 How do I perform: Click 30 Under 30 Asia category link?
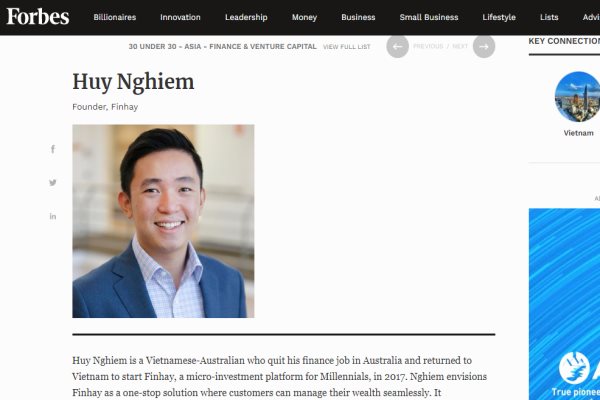(x=223, y=46)
